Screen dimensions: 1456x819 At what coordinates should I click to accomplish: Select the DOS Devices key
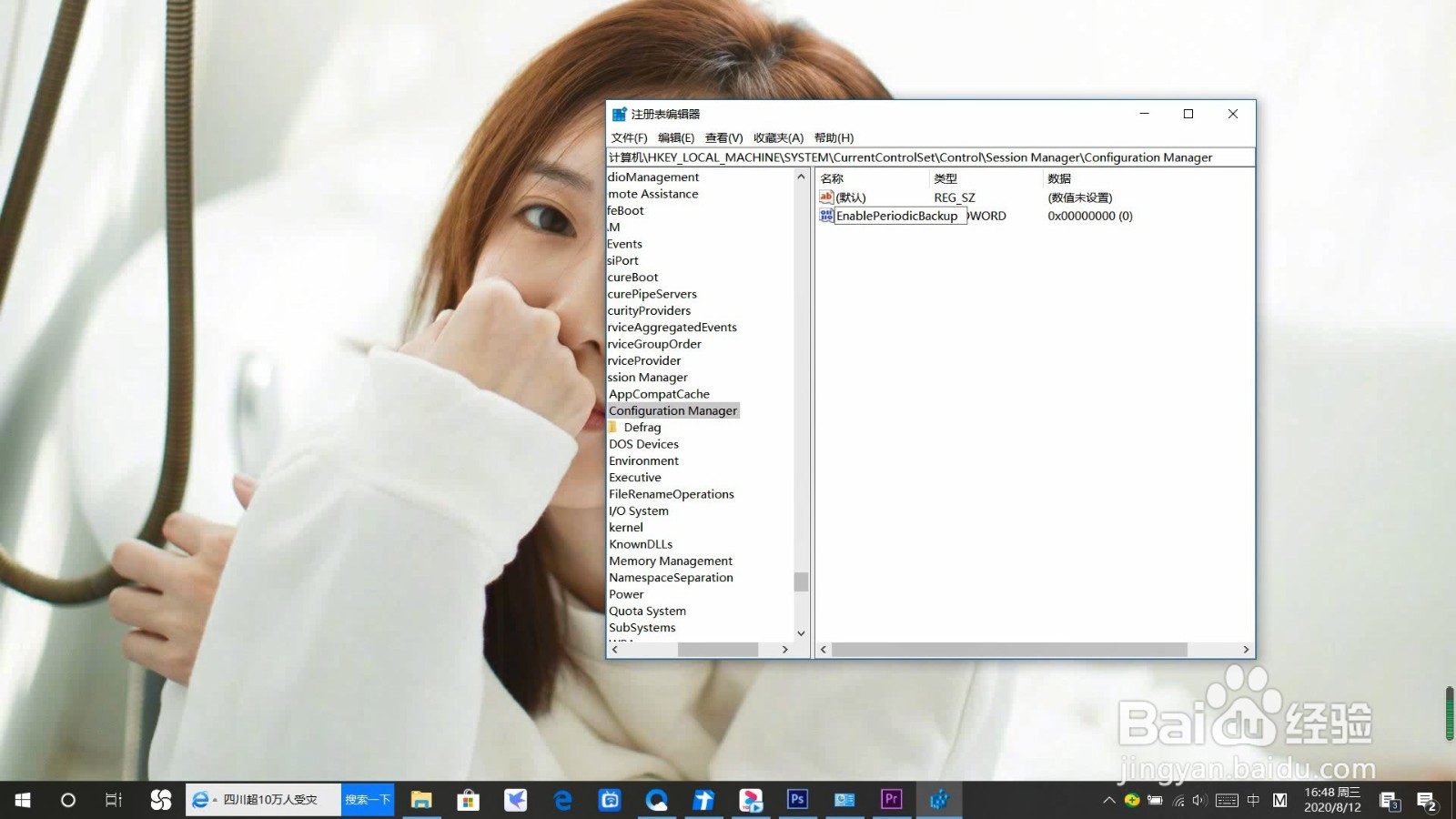643,444
